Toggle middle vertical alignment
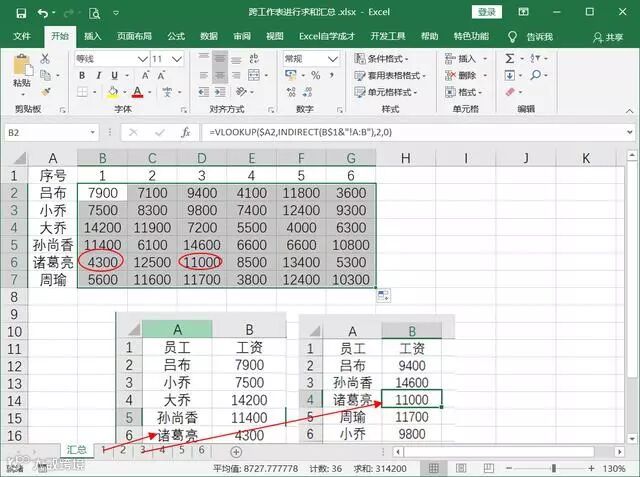 tap(220, 59)
